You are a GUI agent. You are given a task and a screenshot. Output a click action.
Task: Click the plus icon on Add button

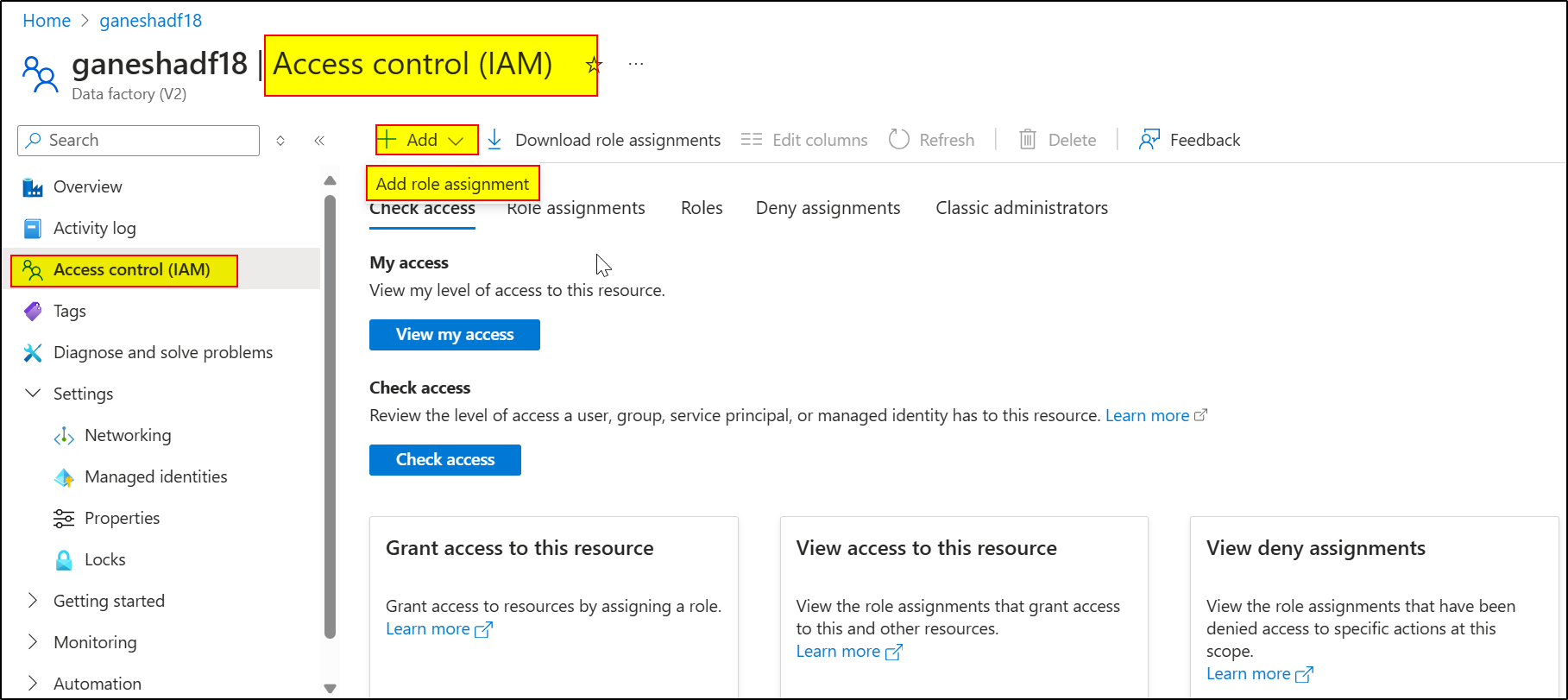click(x=387, y=140)
